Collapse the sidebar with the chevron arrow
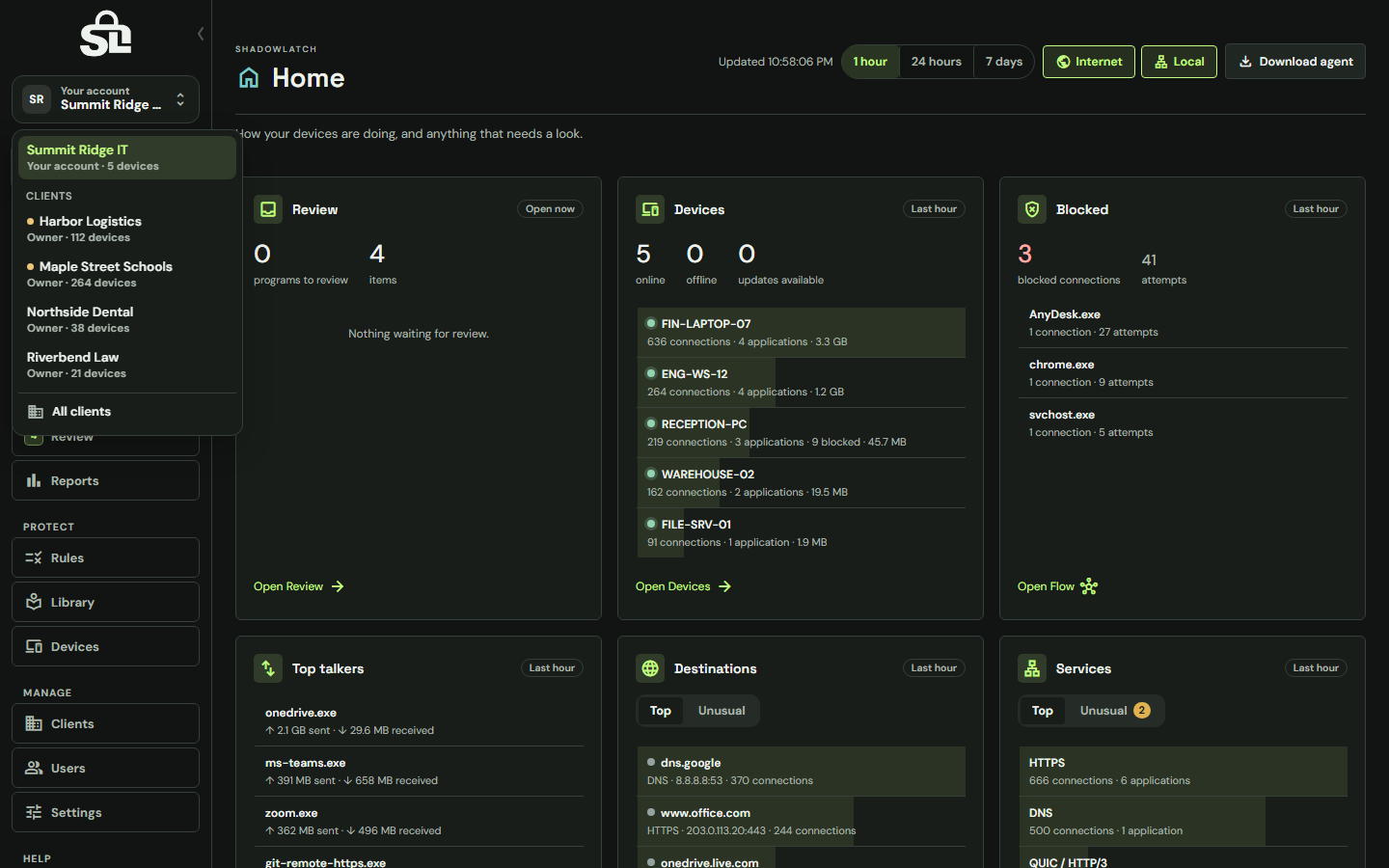The width and height of the screenshot is (1389, 868). tap(201, 34)
